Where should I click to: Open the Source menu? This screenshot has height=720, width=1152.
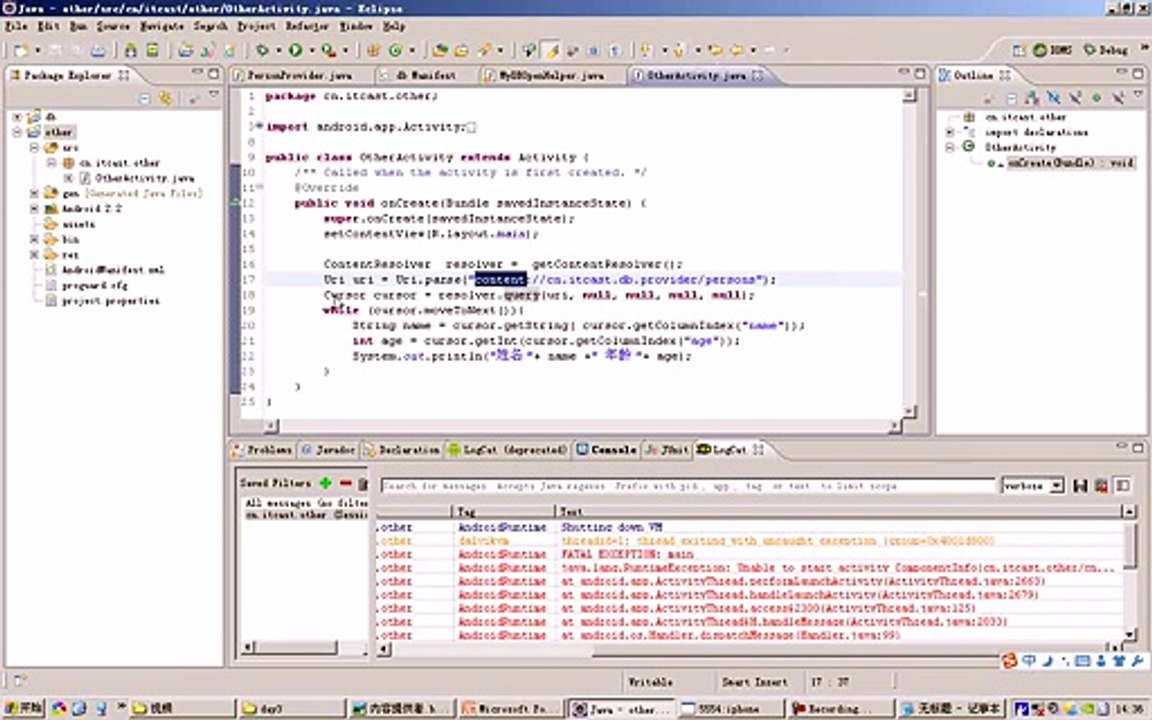pyautogui.click(x=113, y=26)
